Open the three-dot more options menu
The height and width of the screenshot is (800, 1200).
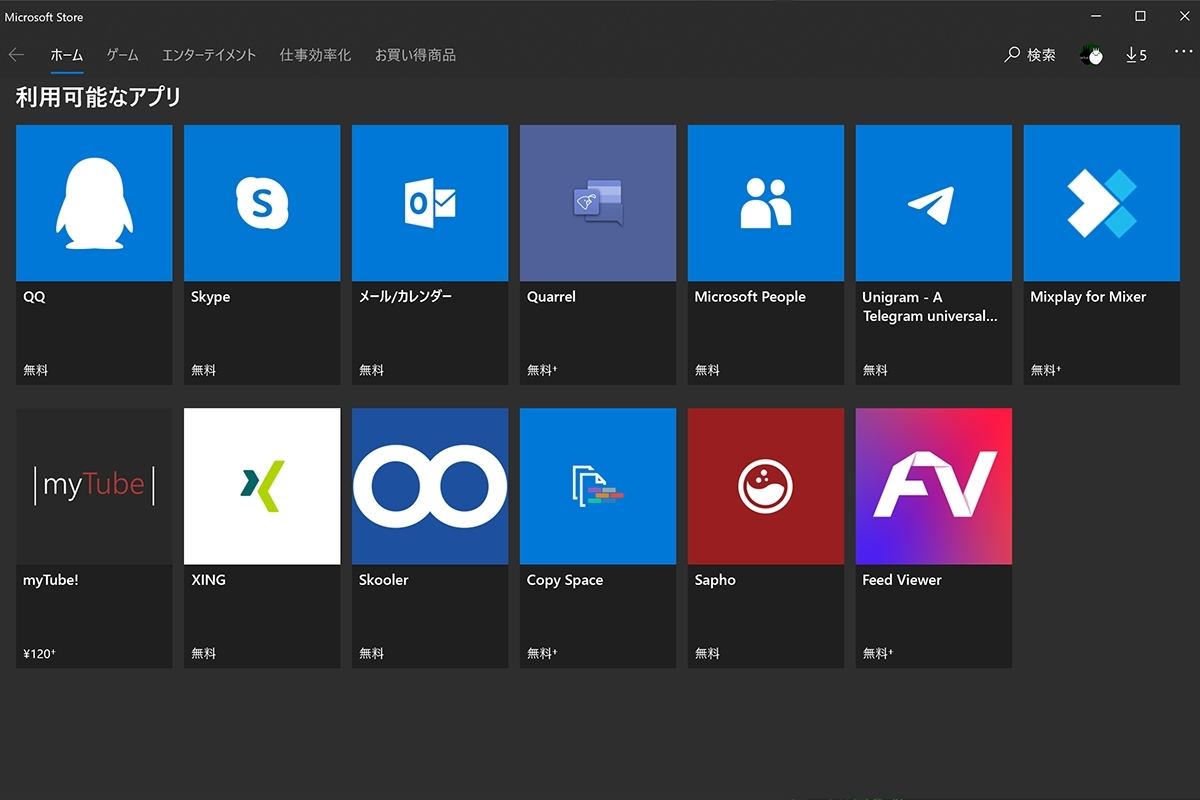[1184, 52]
